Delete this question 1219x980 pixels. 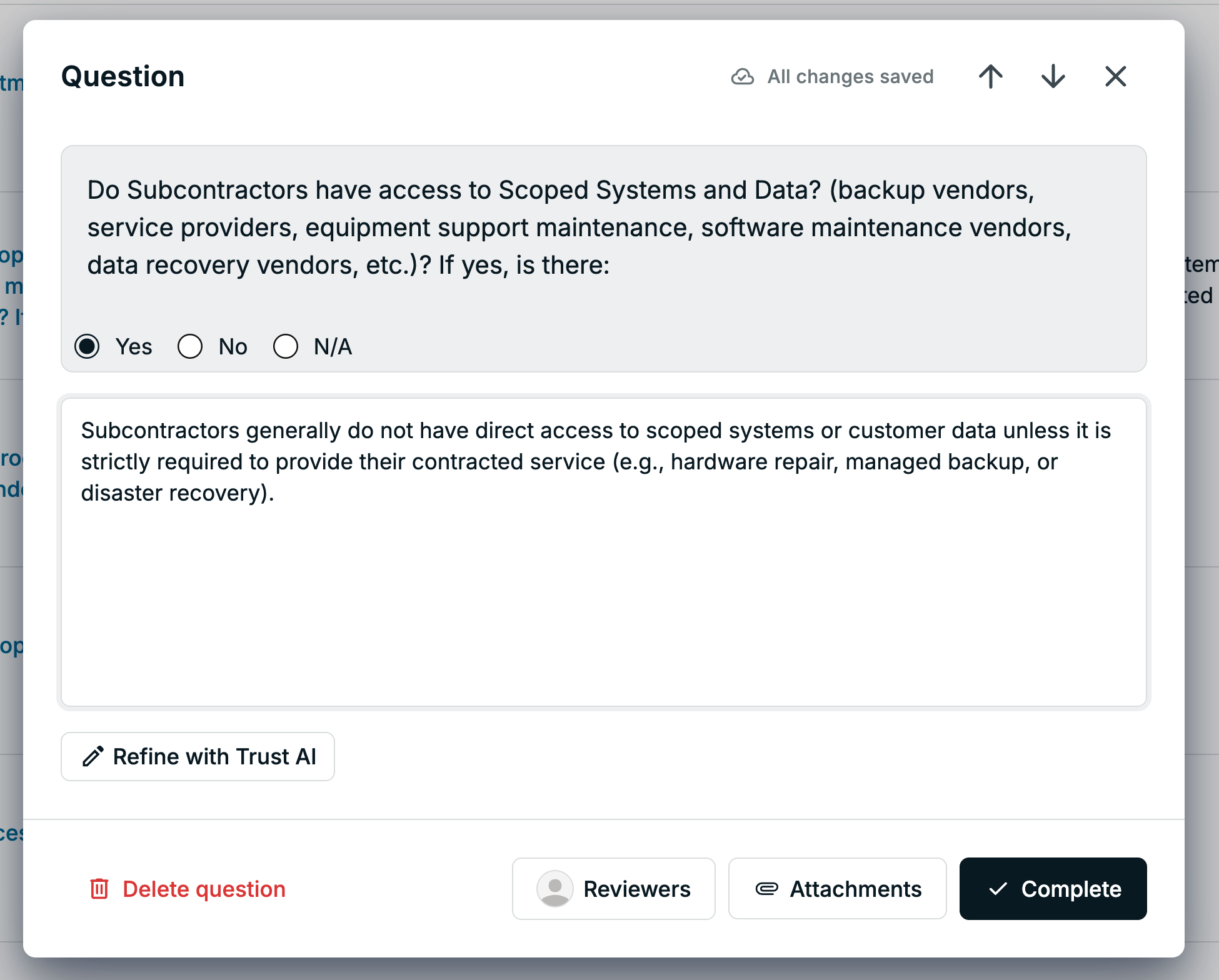pos(188,889)
